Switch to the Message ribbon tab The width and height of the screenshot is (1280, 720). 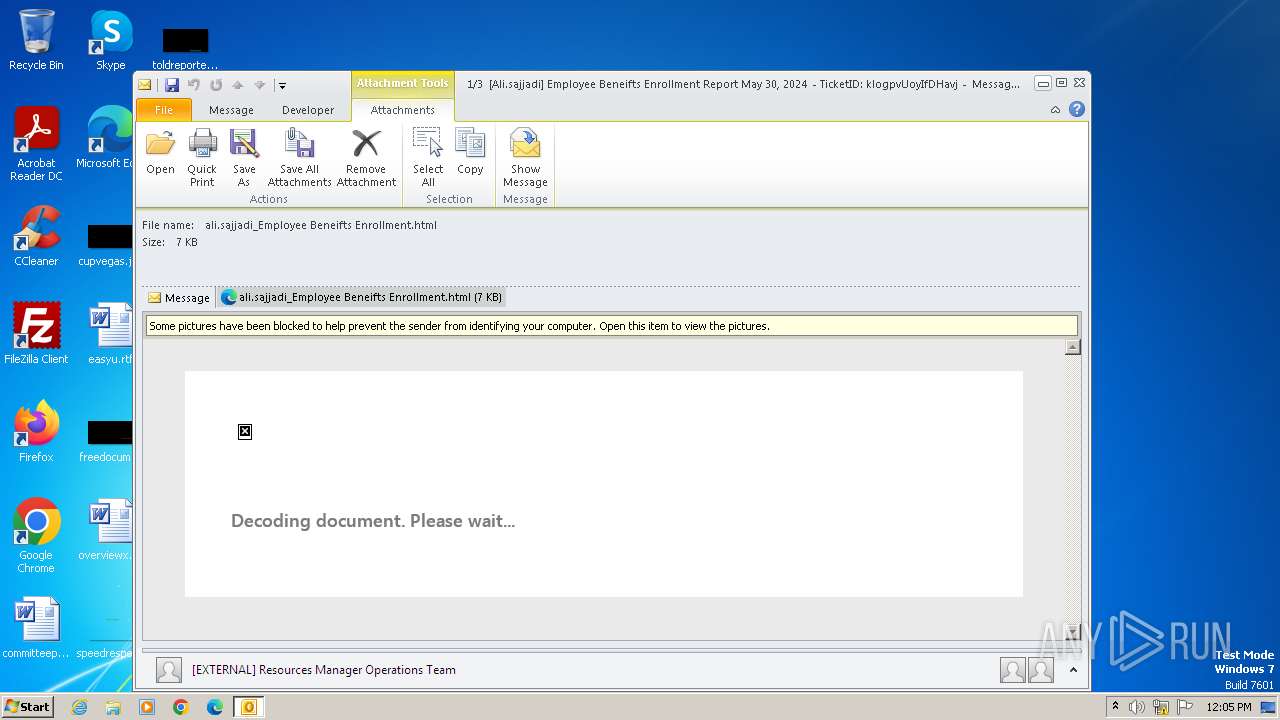(231, 110)
